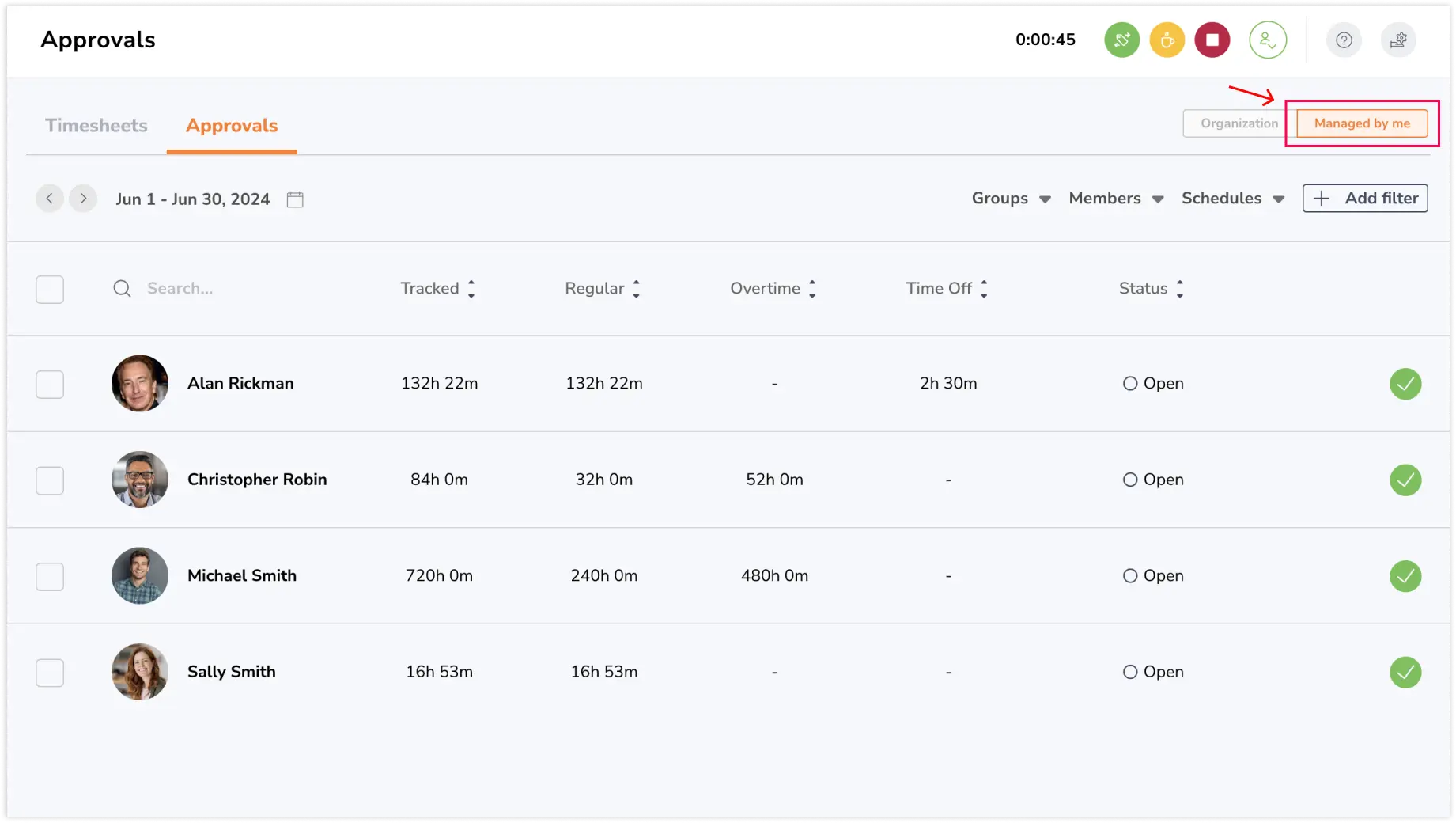
Task: Open the Jun 1 - Jun 30, 2024 date range
Action: [x=193, y=199]
